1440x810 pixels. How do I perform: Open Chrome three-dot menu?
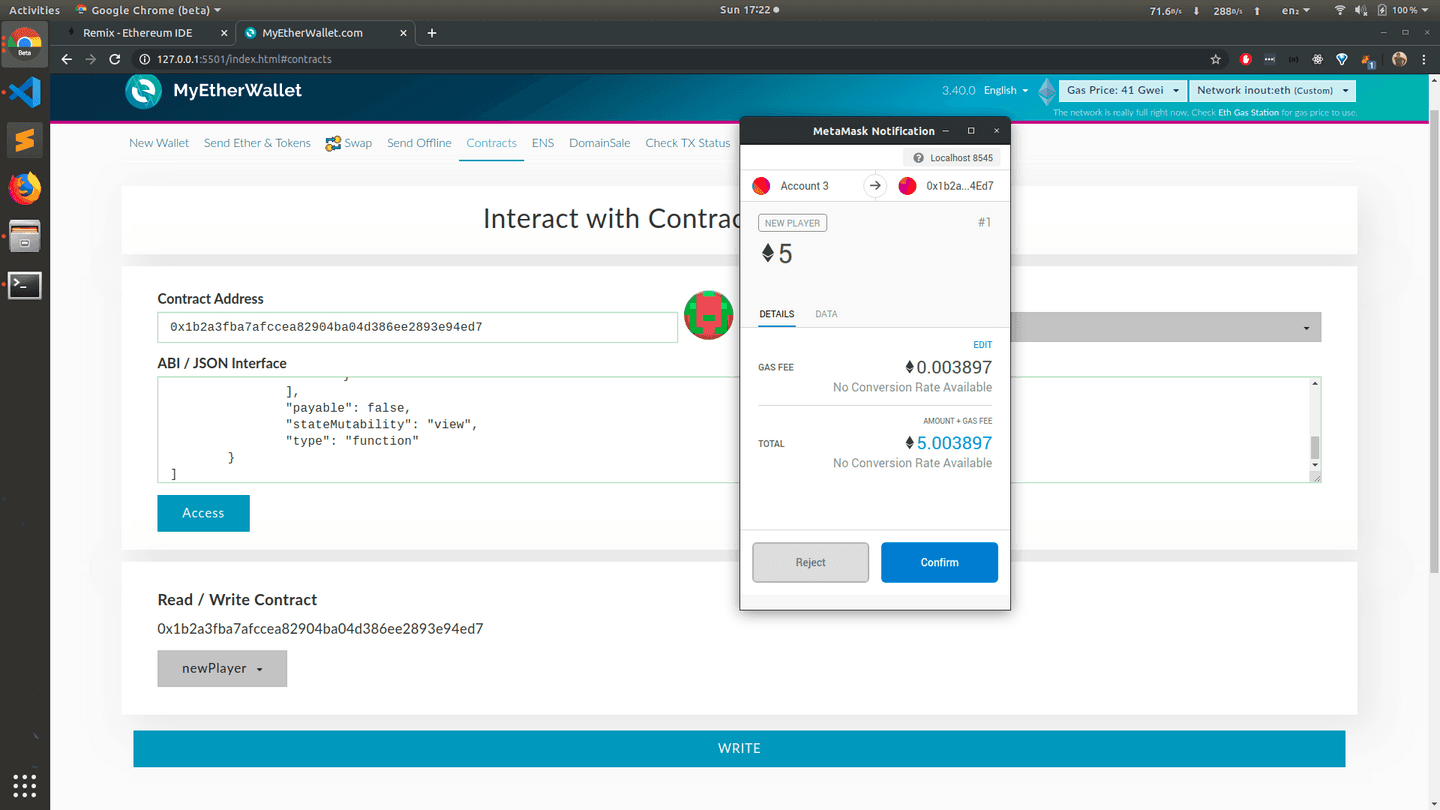pyautogui.click(x=1424, y=59)
